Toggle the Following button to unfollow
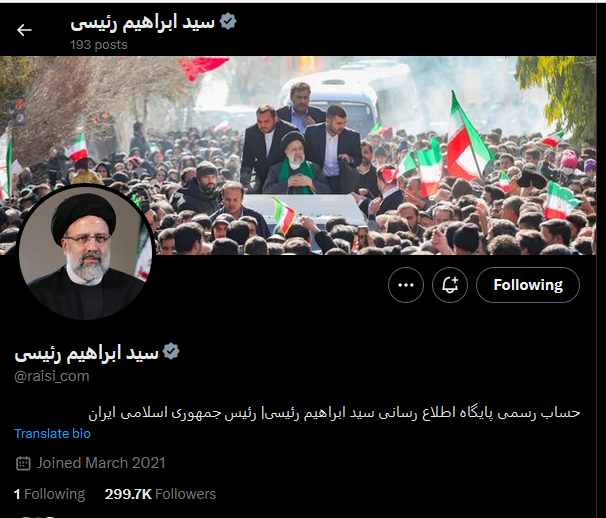 point(528,285)
